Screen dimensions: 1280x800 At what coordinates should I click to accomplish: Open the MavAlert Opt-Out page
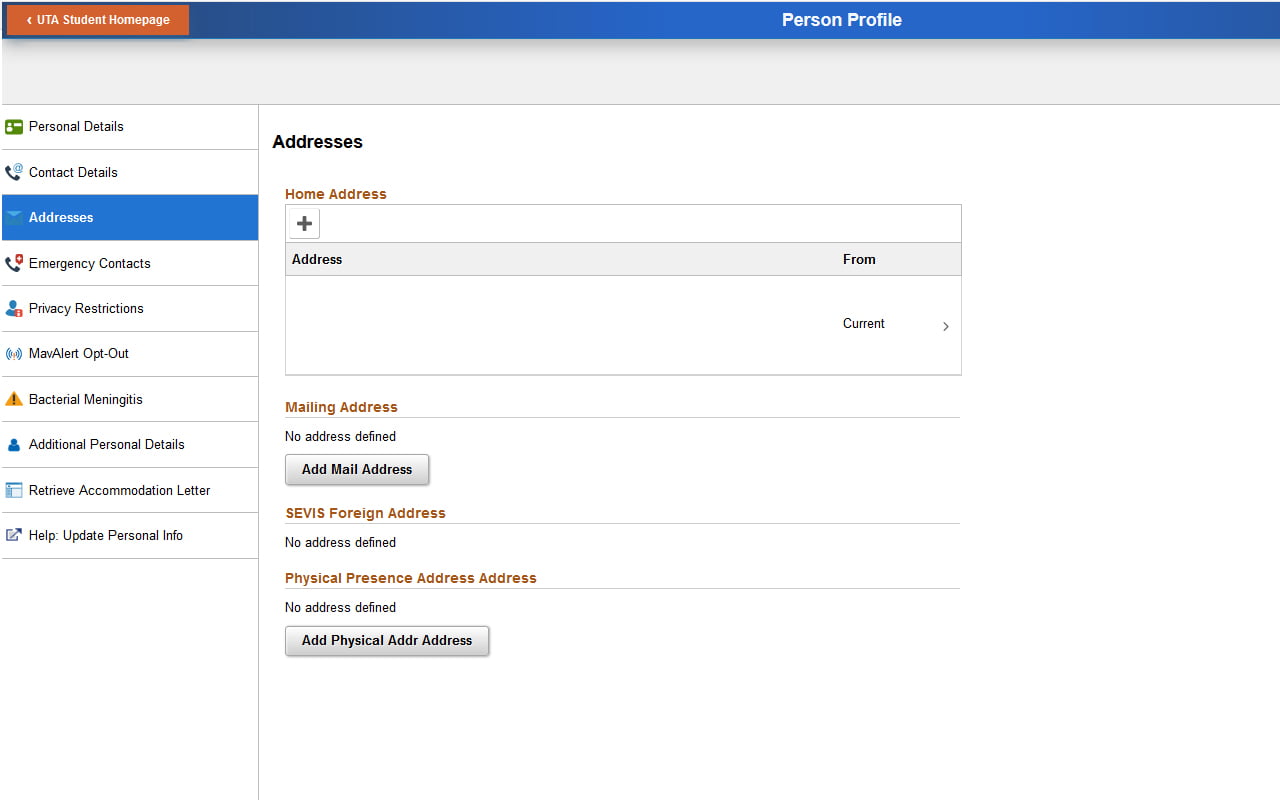pyautogui.click(x=80, y=353)
